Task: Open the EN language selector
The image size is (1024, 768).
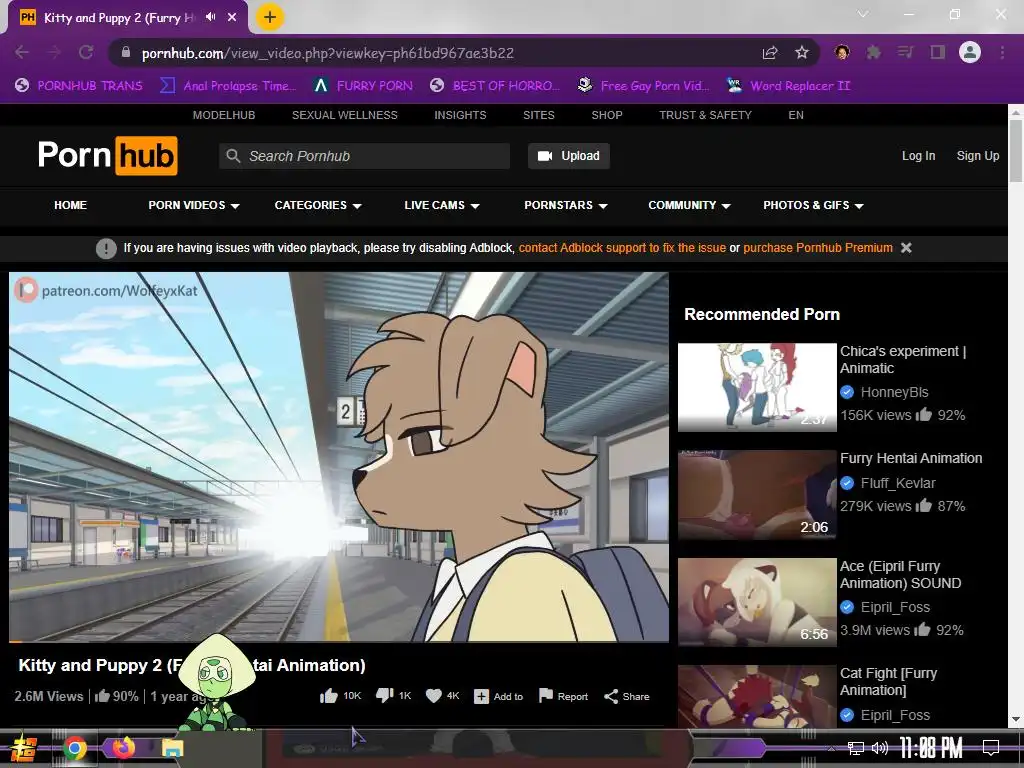Action: (795, 115)
